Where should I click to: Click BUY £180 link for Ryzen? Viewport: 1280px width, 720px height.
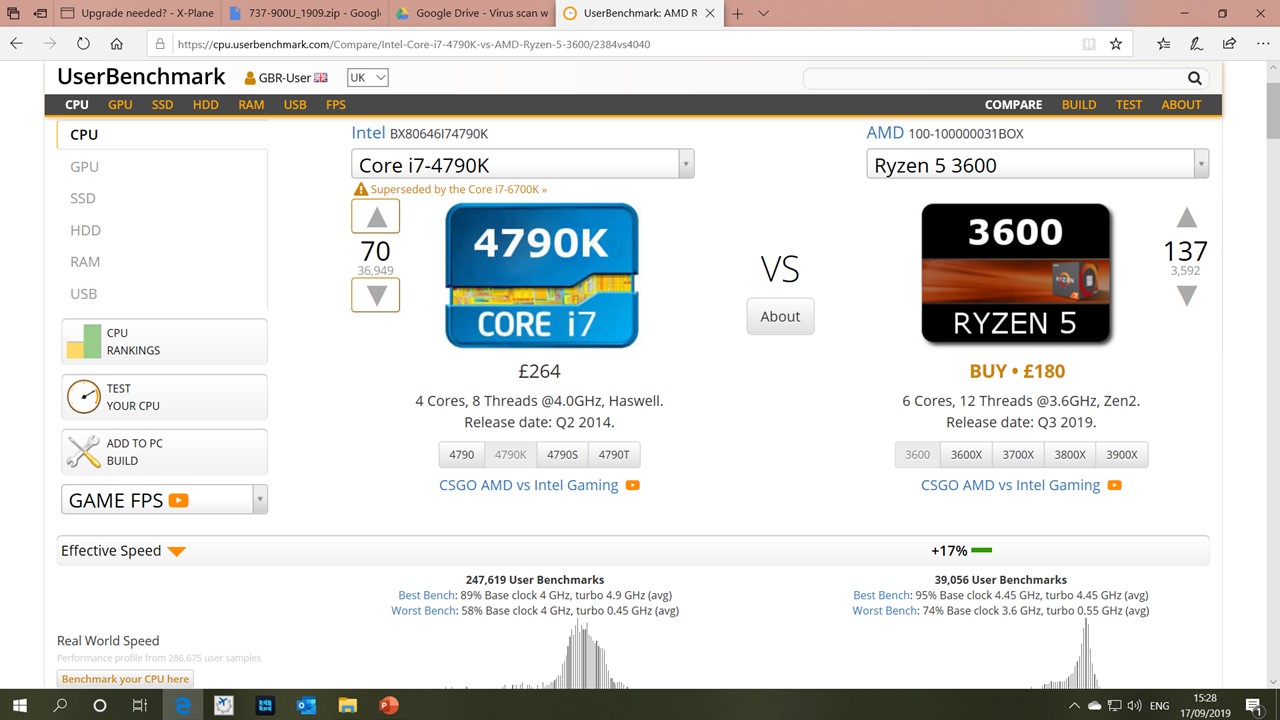(1017, 371)
